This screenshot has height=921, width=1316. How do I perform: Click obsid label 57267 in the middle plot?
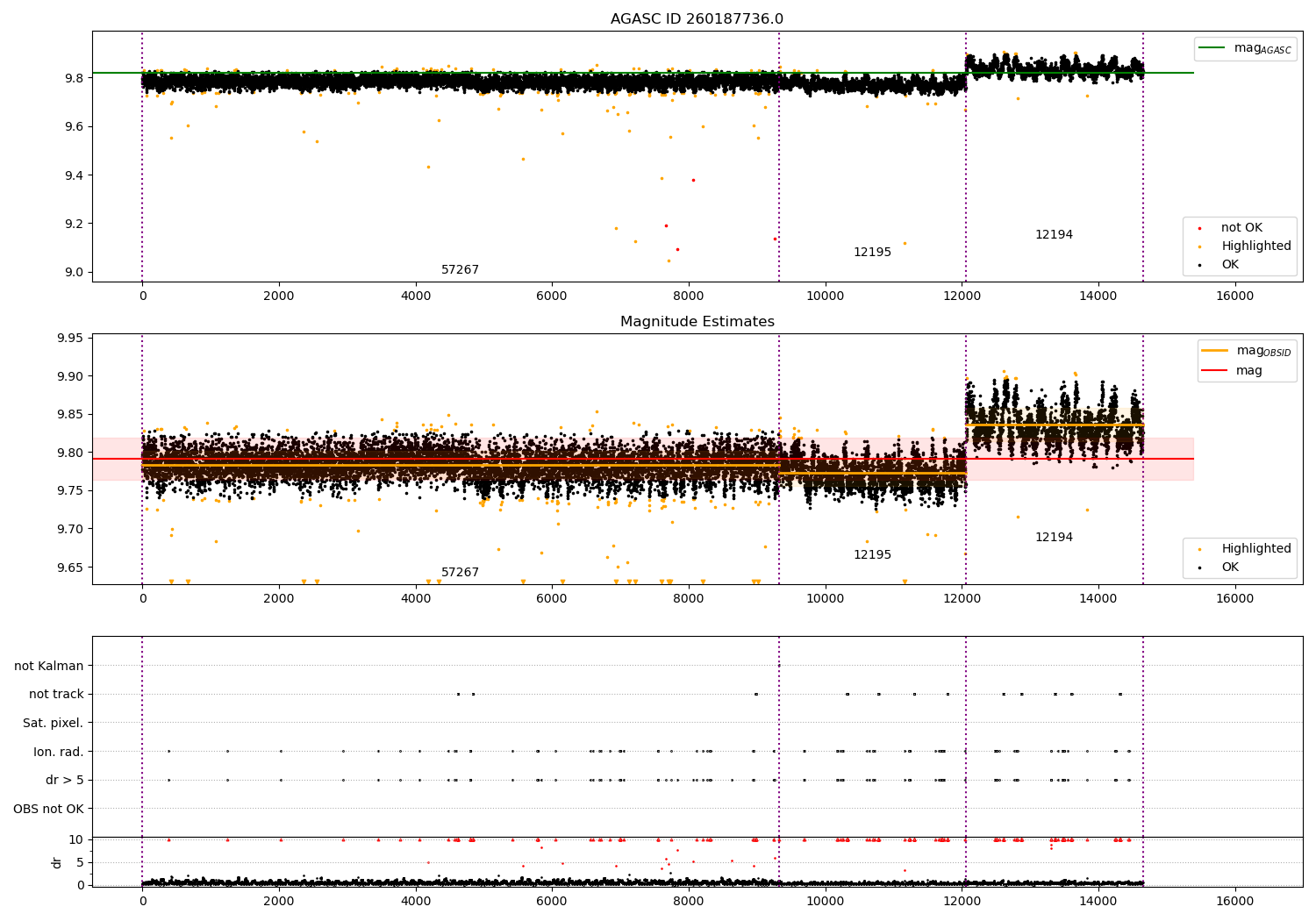460,573
